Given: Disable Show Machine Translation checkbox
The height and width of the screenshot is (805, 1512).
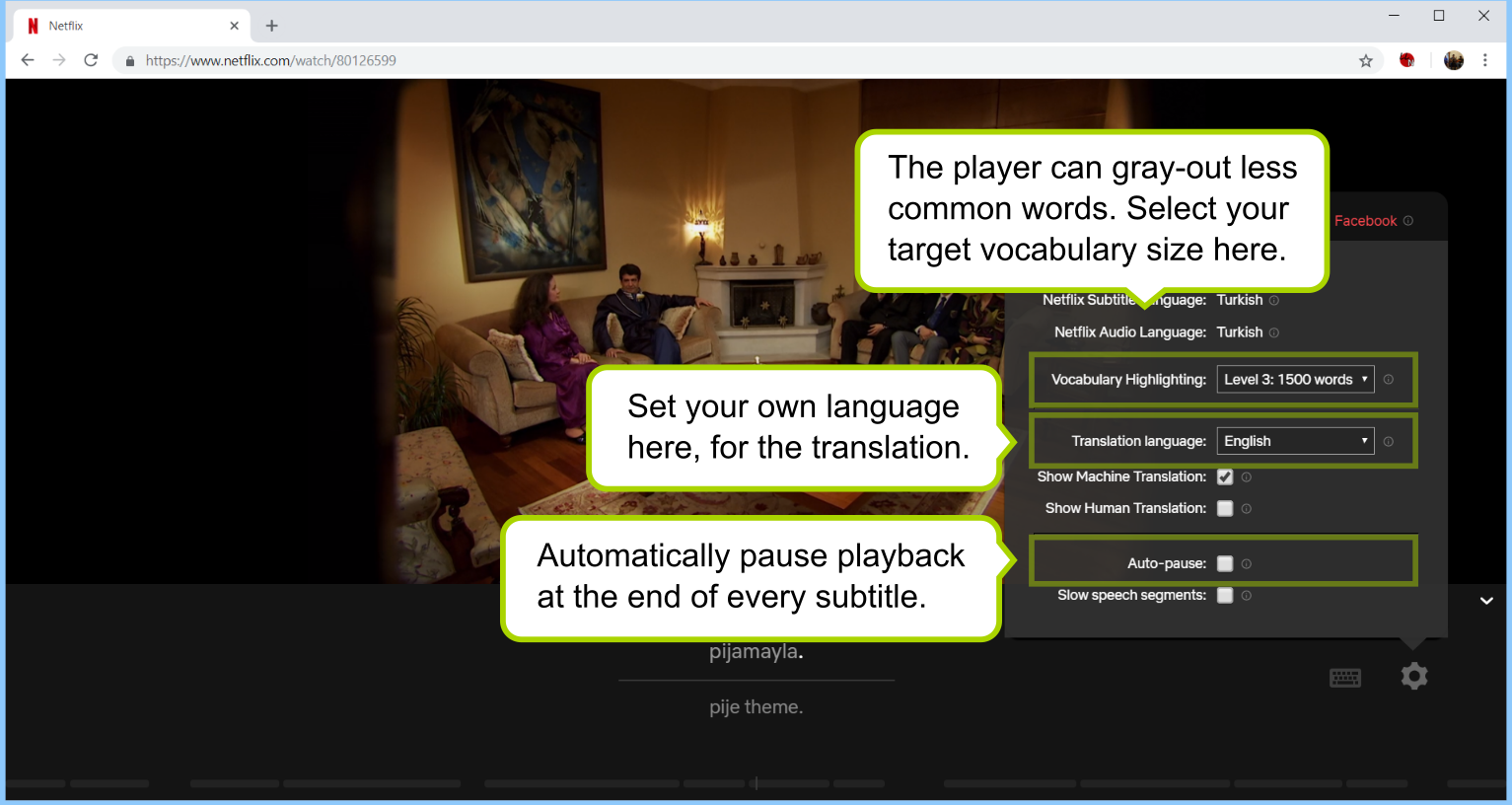Looking at the screenshot, I should 1225,477.
